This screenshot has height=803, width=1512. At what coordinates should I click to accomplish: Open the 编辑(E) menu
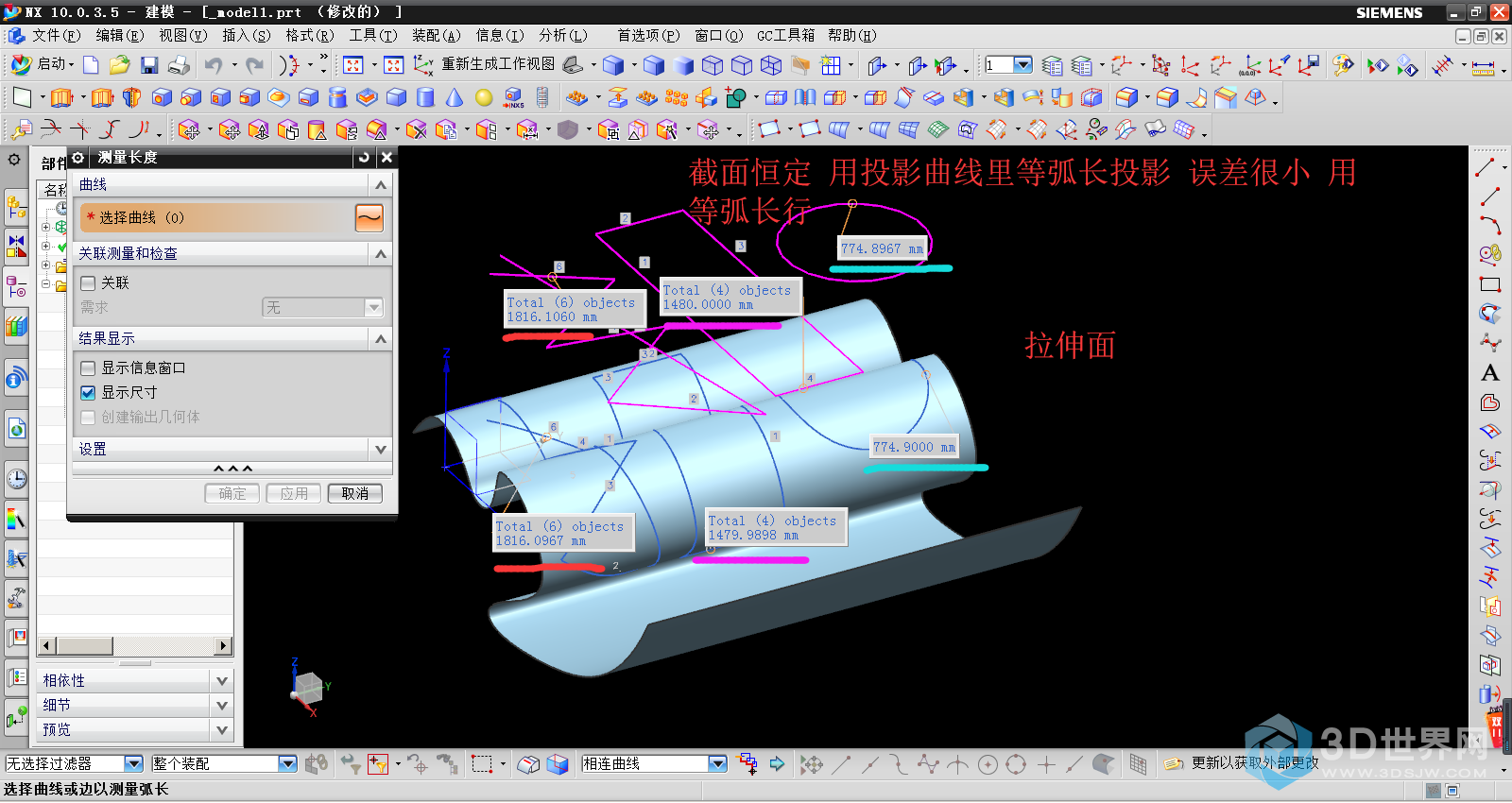pos(120,35)
